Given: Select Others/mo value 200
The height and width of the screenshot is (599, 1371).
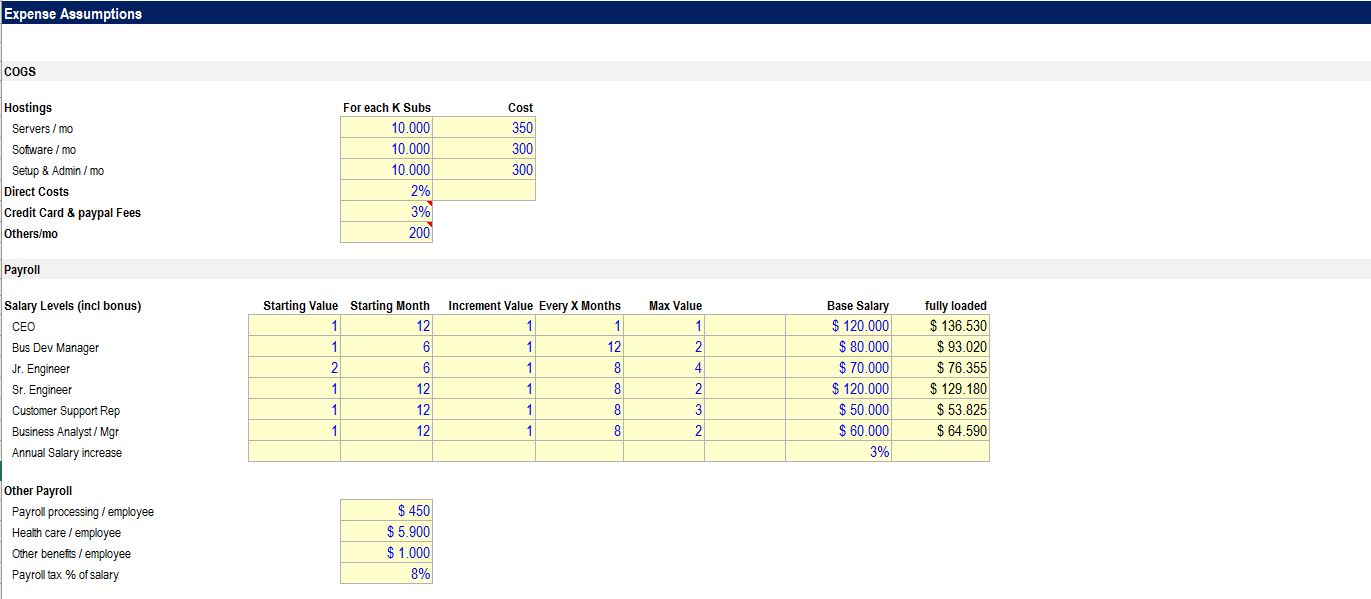Looking at the screenshot, I should 386,233.
